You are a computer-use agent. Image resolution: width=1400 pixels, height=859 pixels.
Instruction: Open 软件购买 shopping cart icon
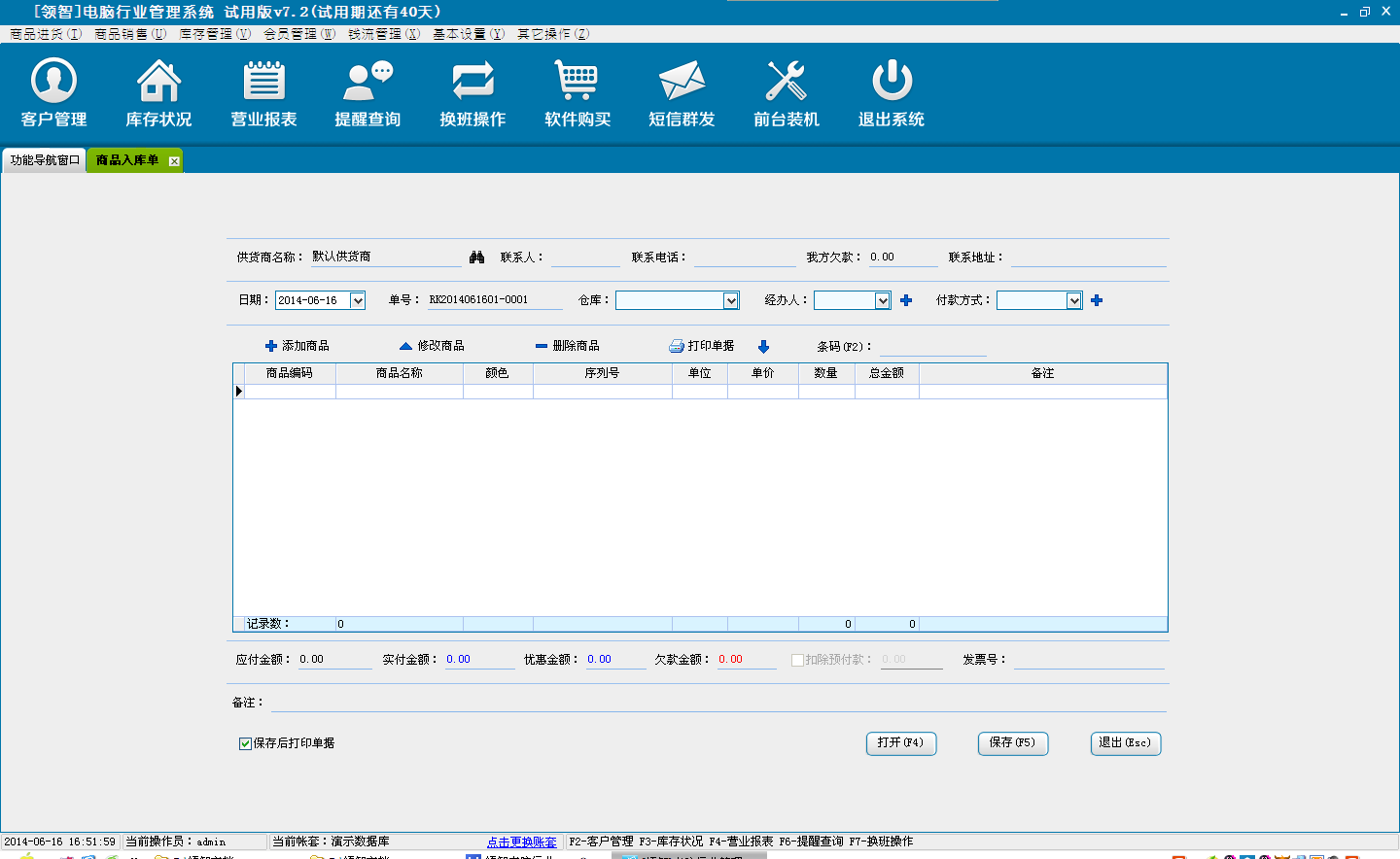[x=577, y=83]
